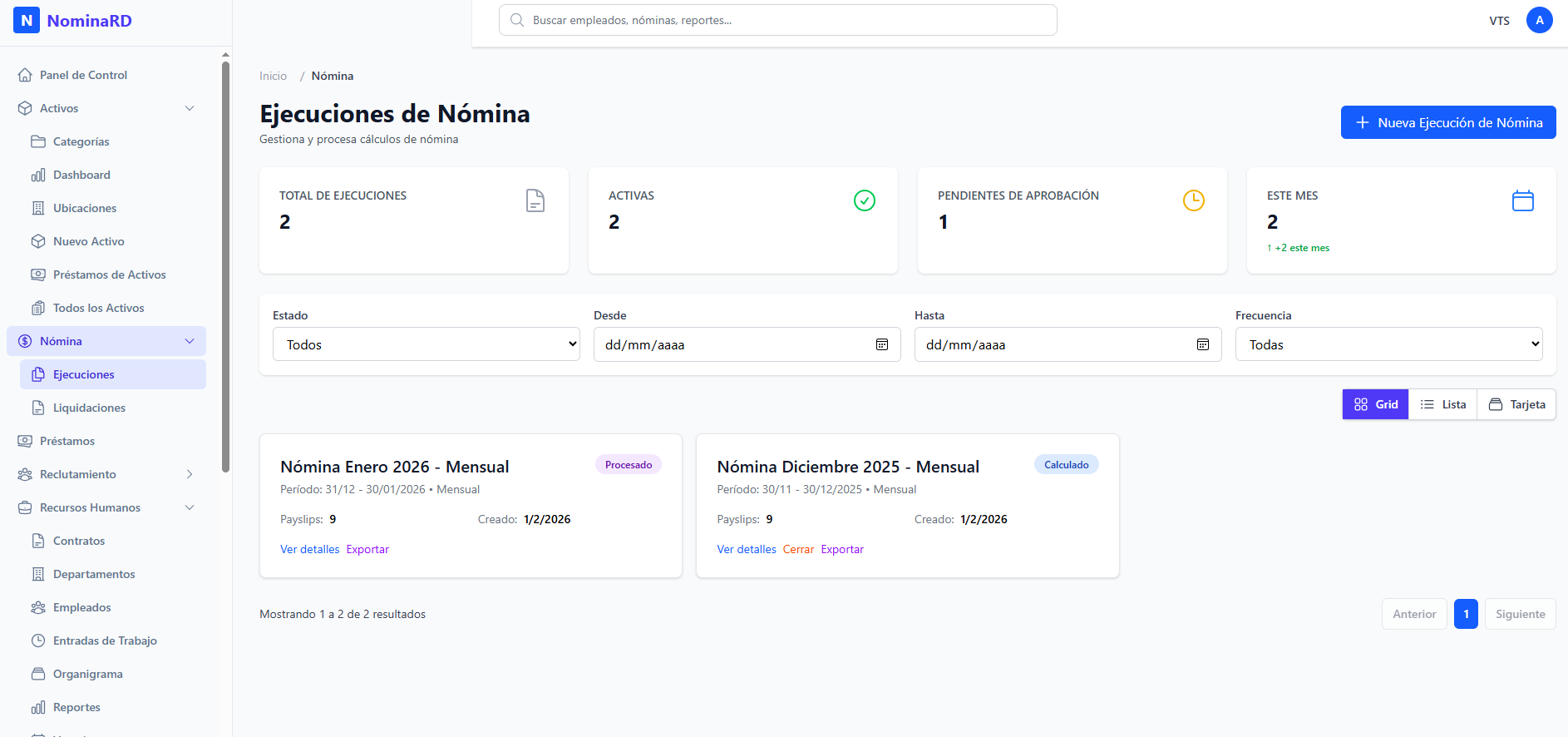Image resolution: width=1568 pixels, height=737 pixels.
Task: Switch to Grid view
Action: tap(1376, 404)
